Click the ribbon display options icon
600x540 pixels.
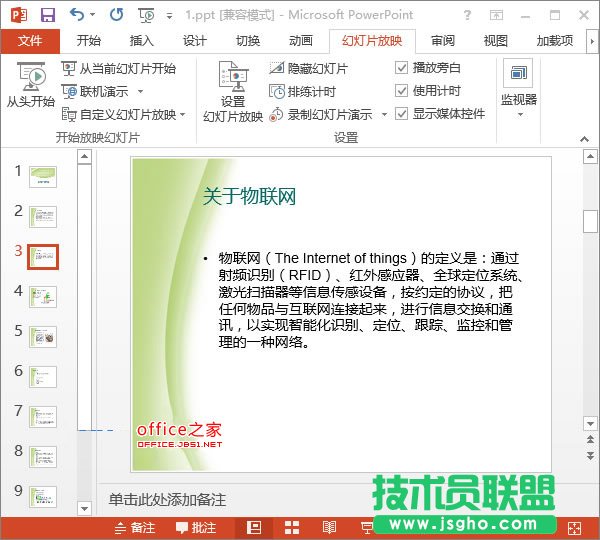click(x=496, y=15)
